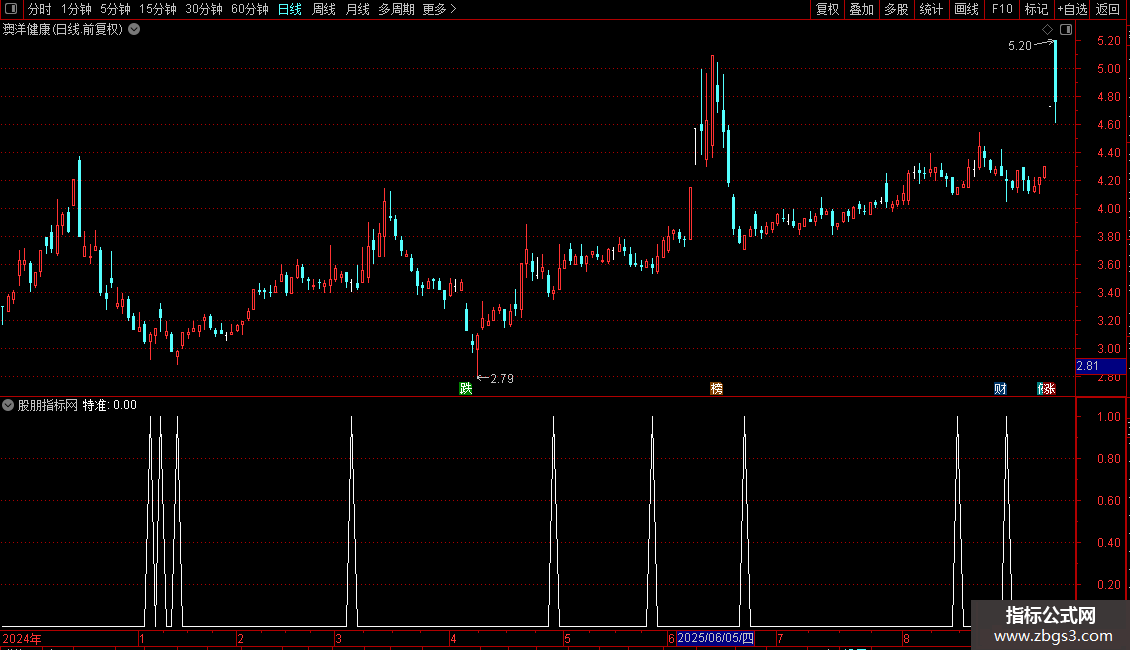1130x650 pixels.
Task: Click the 2.79 low price label
Action: click(x=502, y=379)
